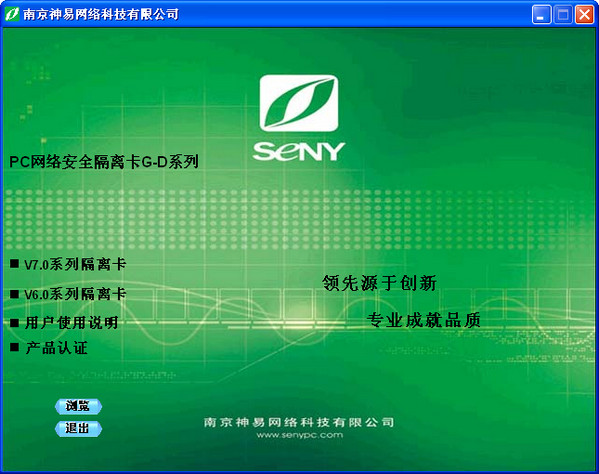Open 用户使用说明 user manual entry
Viewport: 599px width, 474px height.
click(x=71, y=323)
